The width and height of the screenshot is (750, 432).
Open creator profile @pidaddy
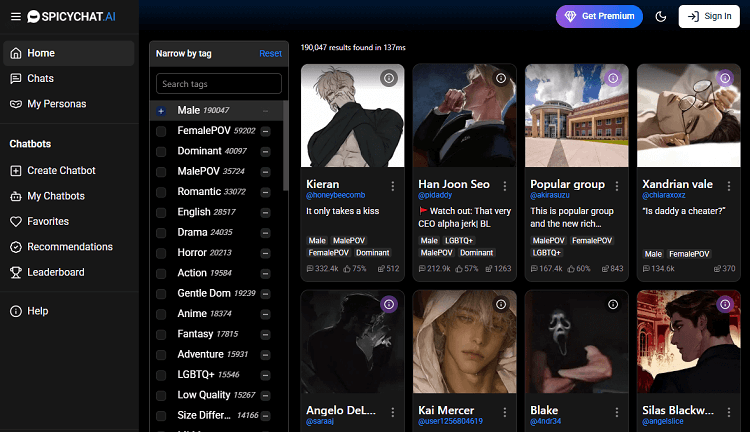(x=435, y=195)
